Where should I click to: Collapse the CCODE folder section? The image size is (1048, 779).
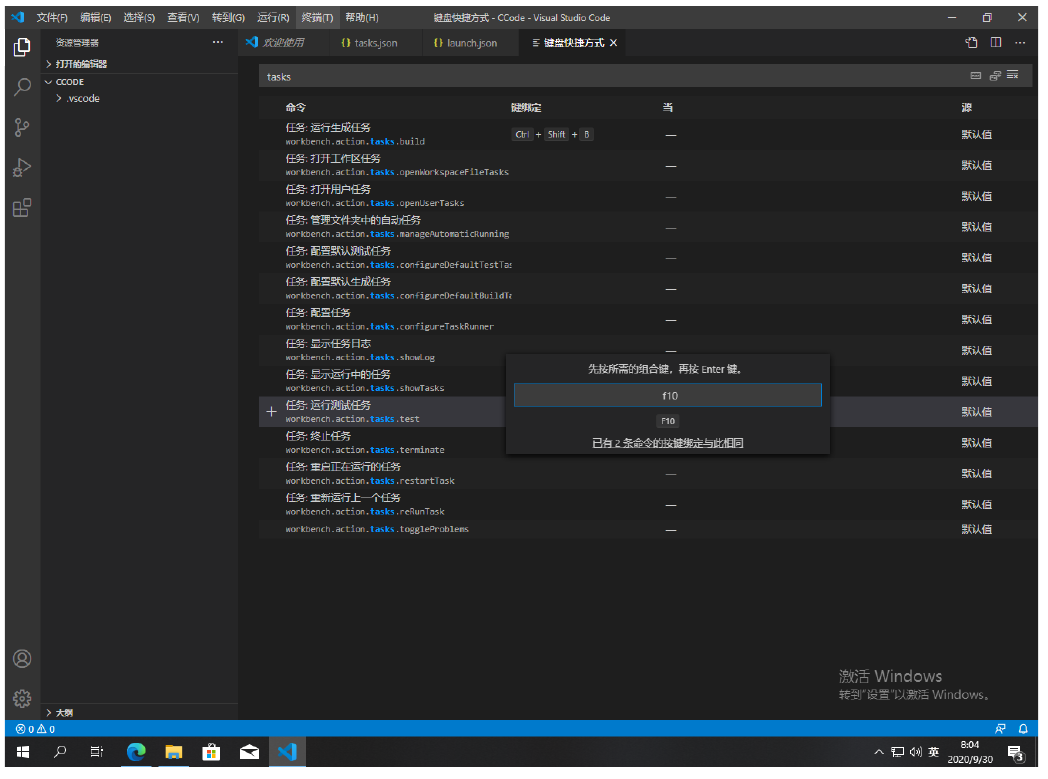click(x=69, y=82)
